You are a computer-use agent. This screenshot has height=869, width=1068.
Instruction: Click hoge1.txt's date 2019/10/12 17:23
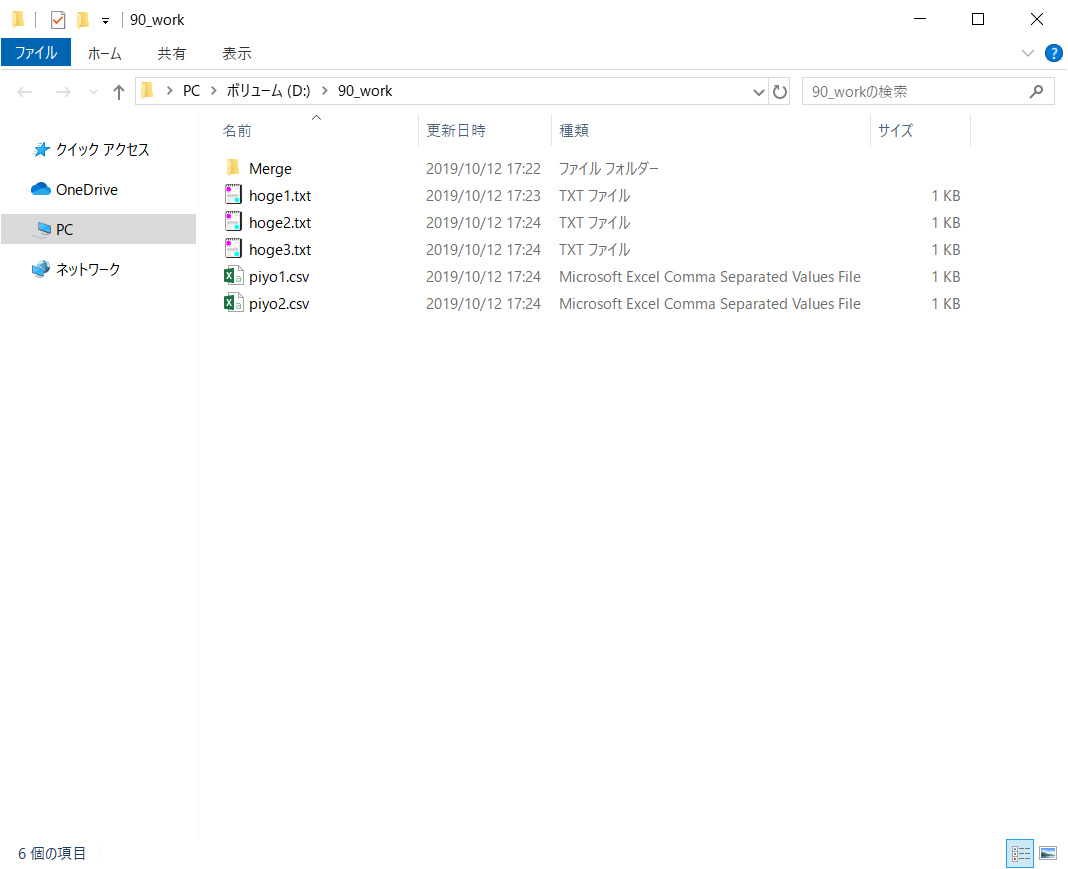(x=483, y=196)
